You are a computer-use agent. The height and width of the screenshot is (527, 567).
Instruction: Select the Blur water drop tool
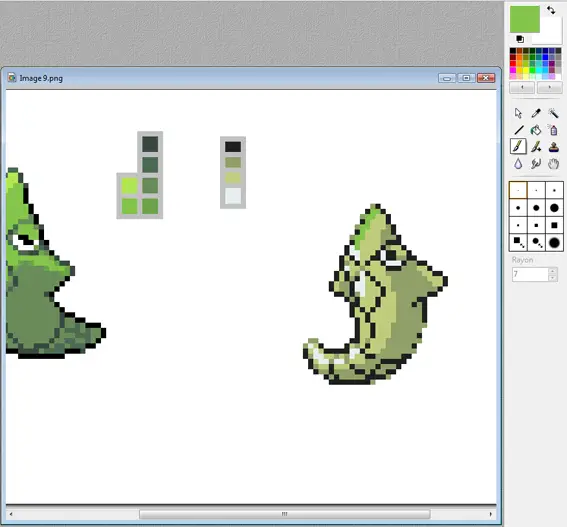(518, 164)
